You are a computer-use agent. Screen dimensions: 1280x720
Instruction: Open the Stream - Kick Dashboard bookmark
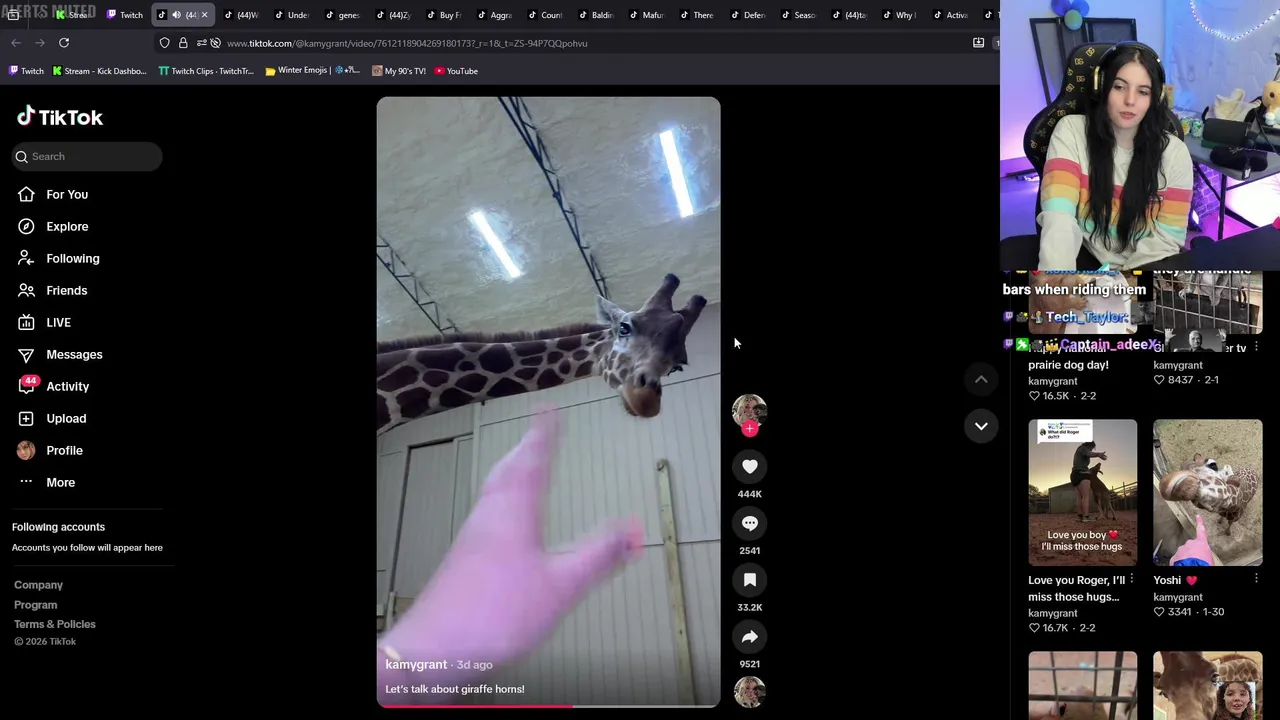click(x=99, y=71)
